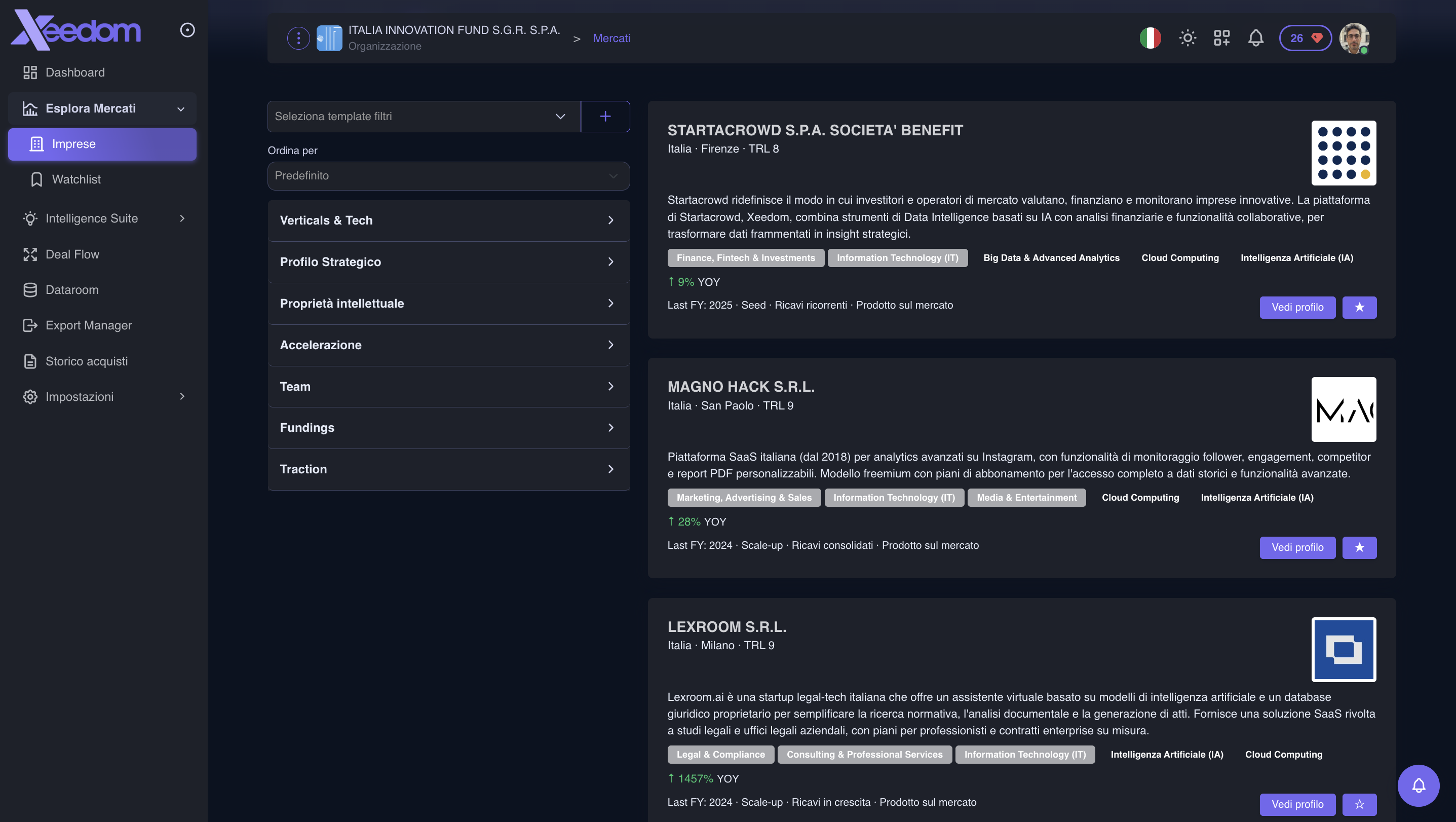Click Big Data & Advanced Analytics tag

point(1051,258)
